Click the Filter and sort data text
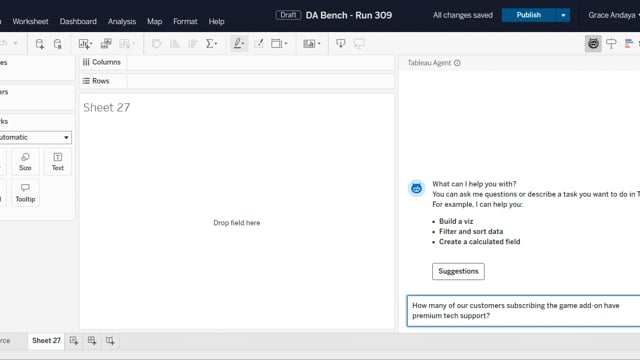Screen dimensions: 640x360 pyautogui.click(x=471, y=231)
